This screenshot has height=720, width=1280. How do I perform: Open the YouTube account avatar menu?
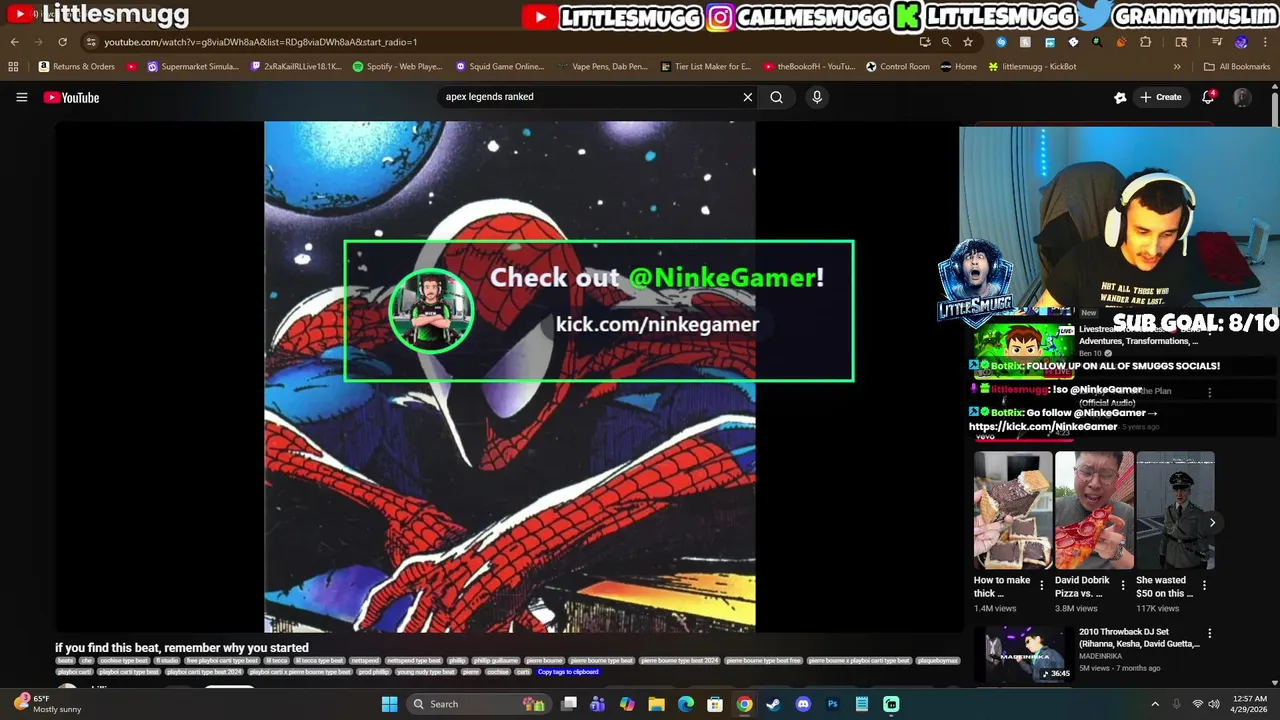(x=1242, y=97)
